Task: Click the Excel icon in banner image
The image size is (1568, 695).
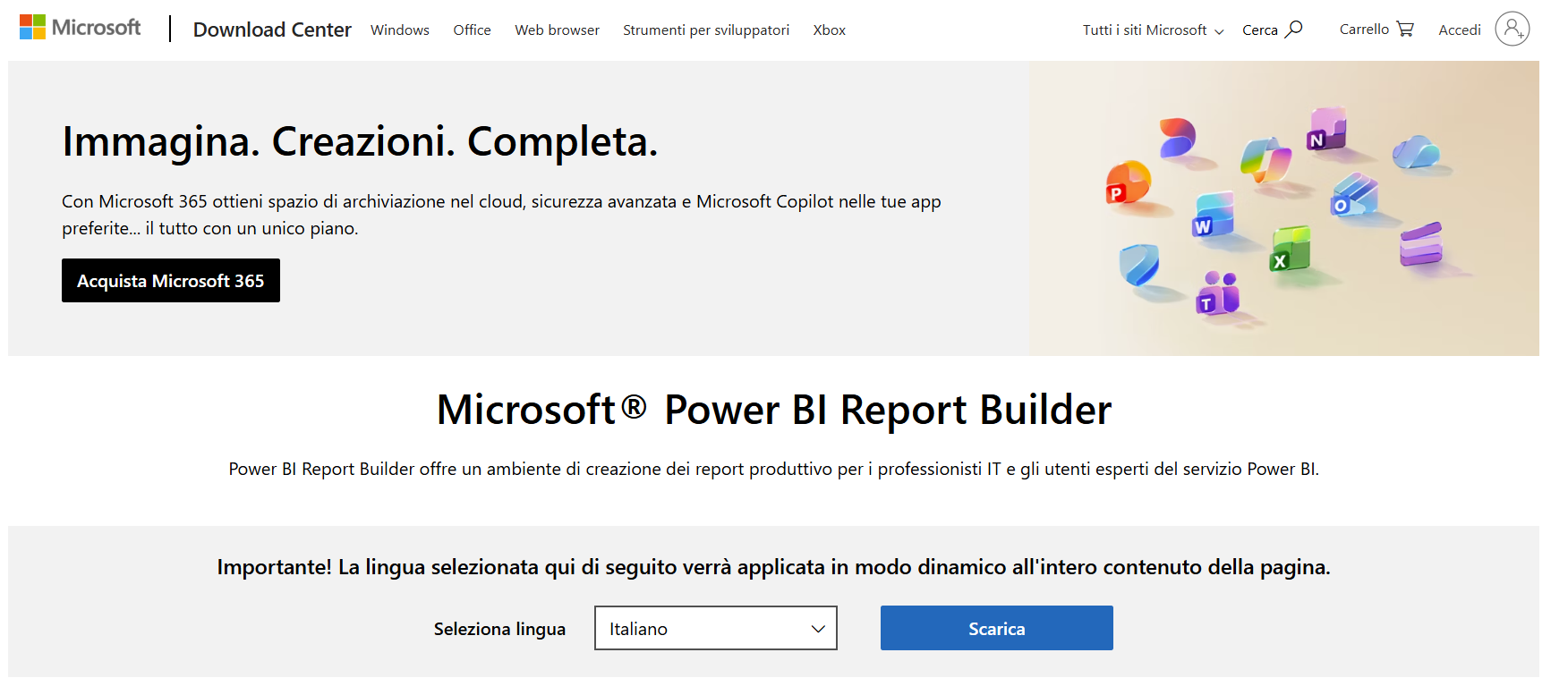Action: click(x=1290, y=250)
